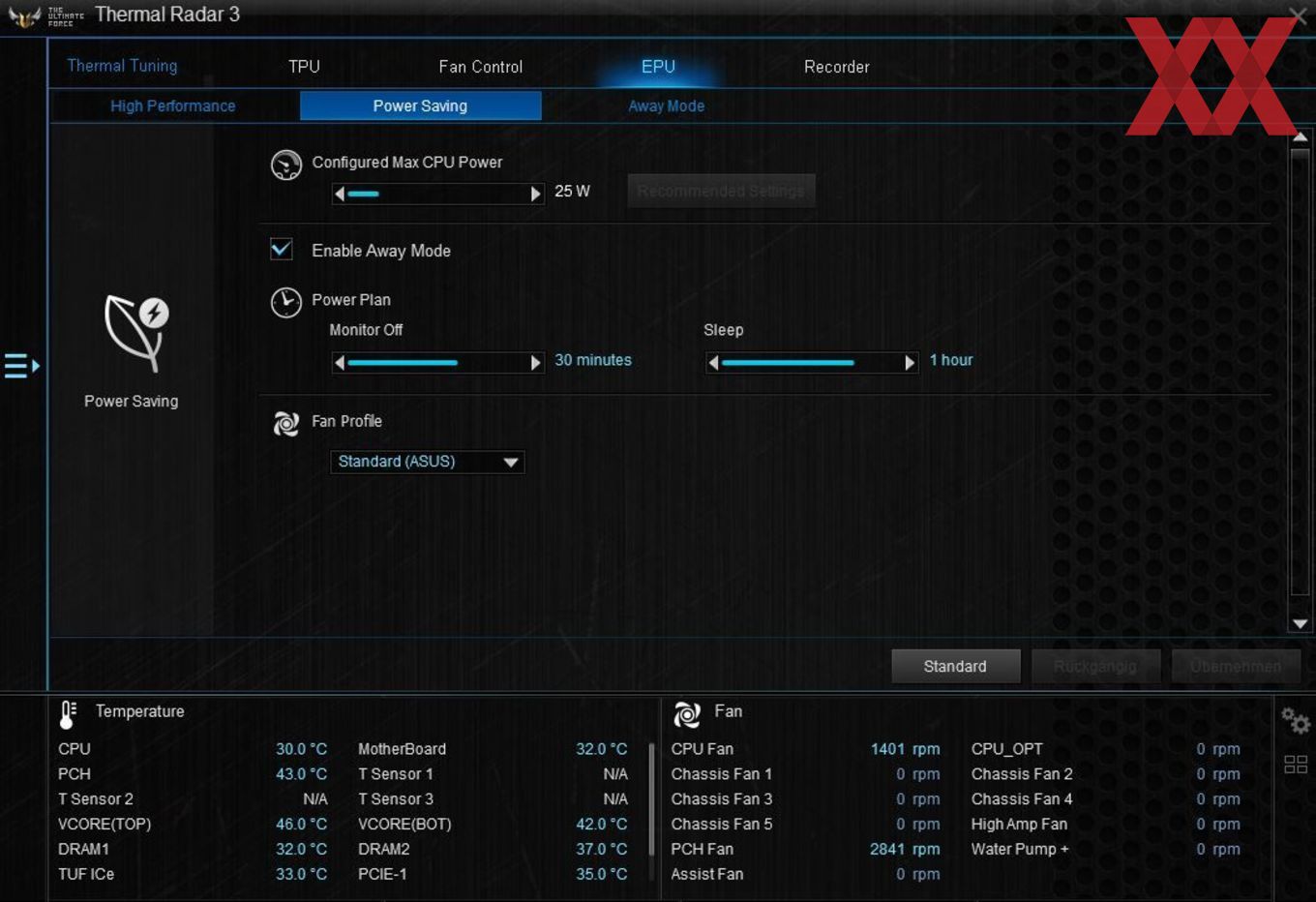This screenshot has width=1316, height=902.
Task: Decrease Sleep time with left arrow
Action: point(713,362)
